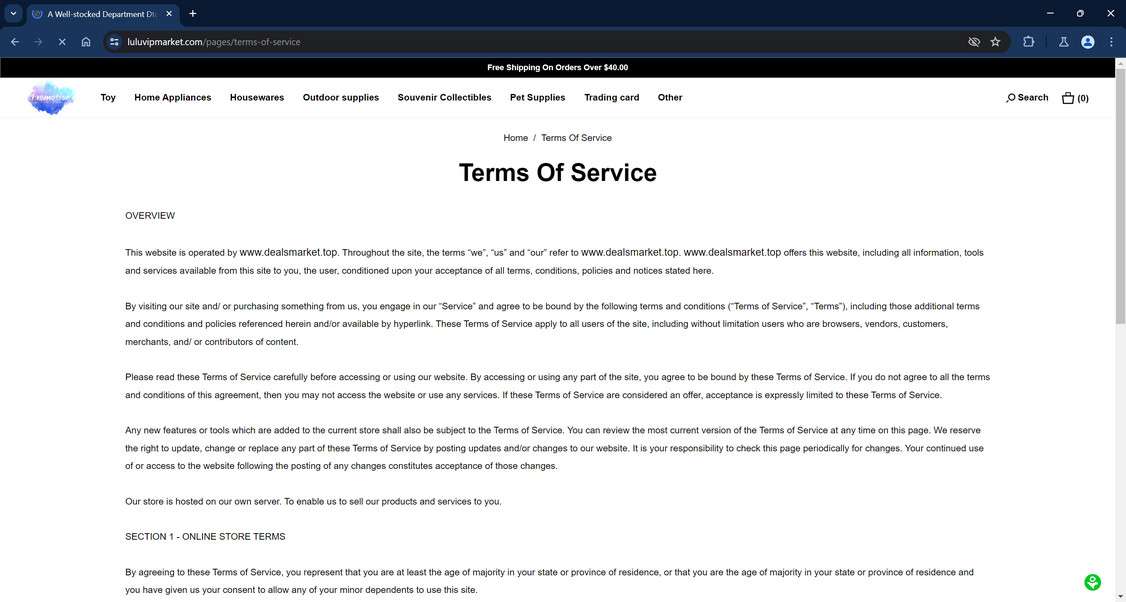Screen dimensions: 1126x602
Task: Open the Other category
Action: 670,98
